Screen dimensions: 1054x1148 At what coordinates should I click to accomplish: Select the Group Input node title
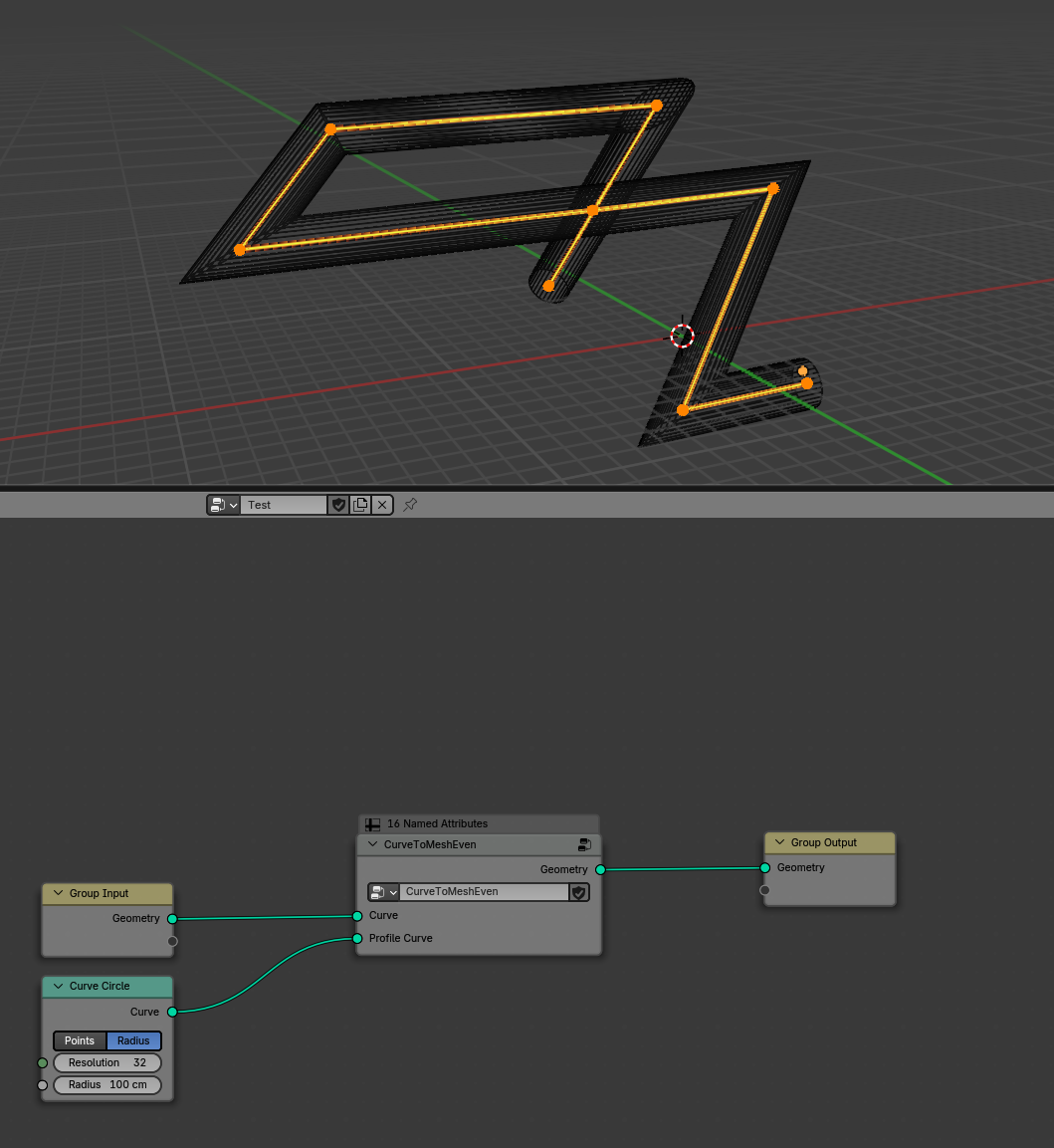99,893
